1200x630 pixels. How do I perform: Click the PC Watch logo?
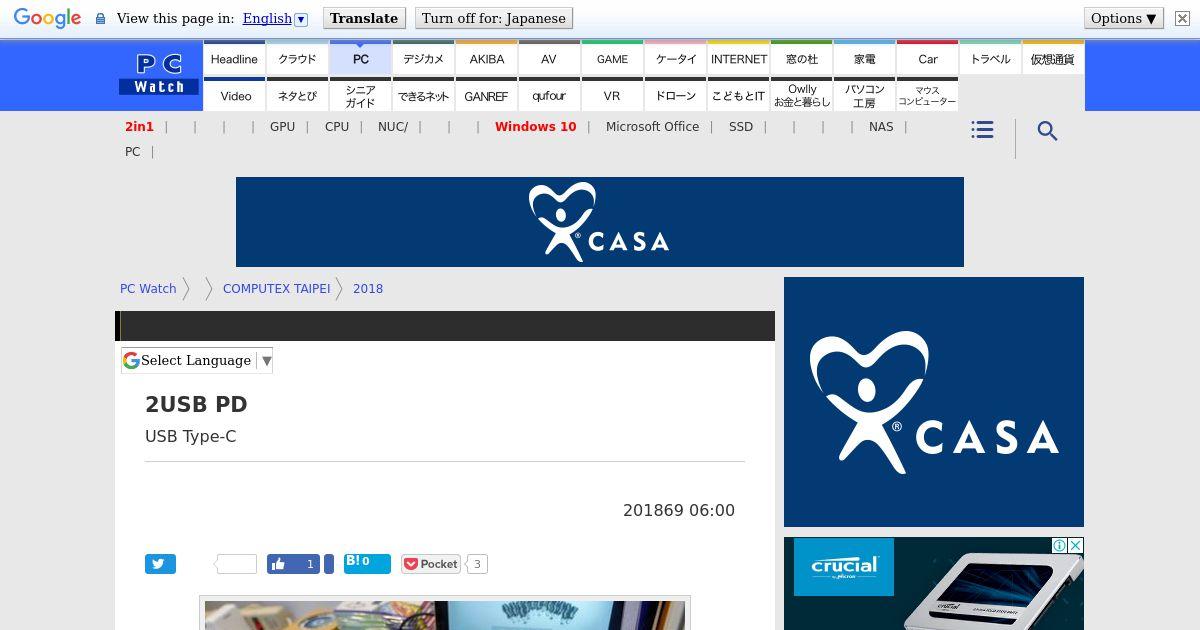pos(160,75)
